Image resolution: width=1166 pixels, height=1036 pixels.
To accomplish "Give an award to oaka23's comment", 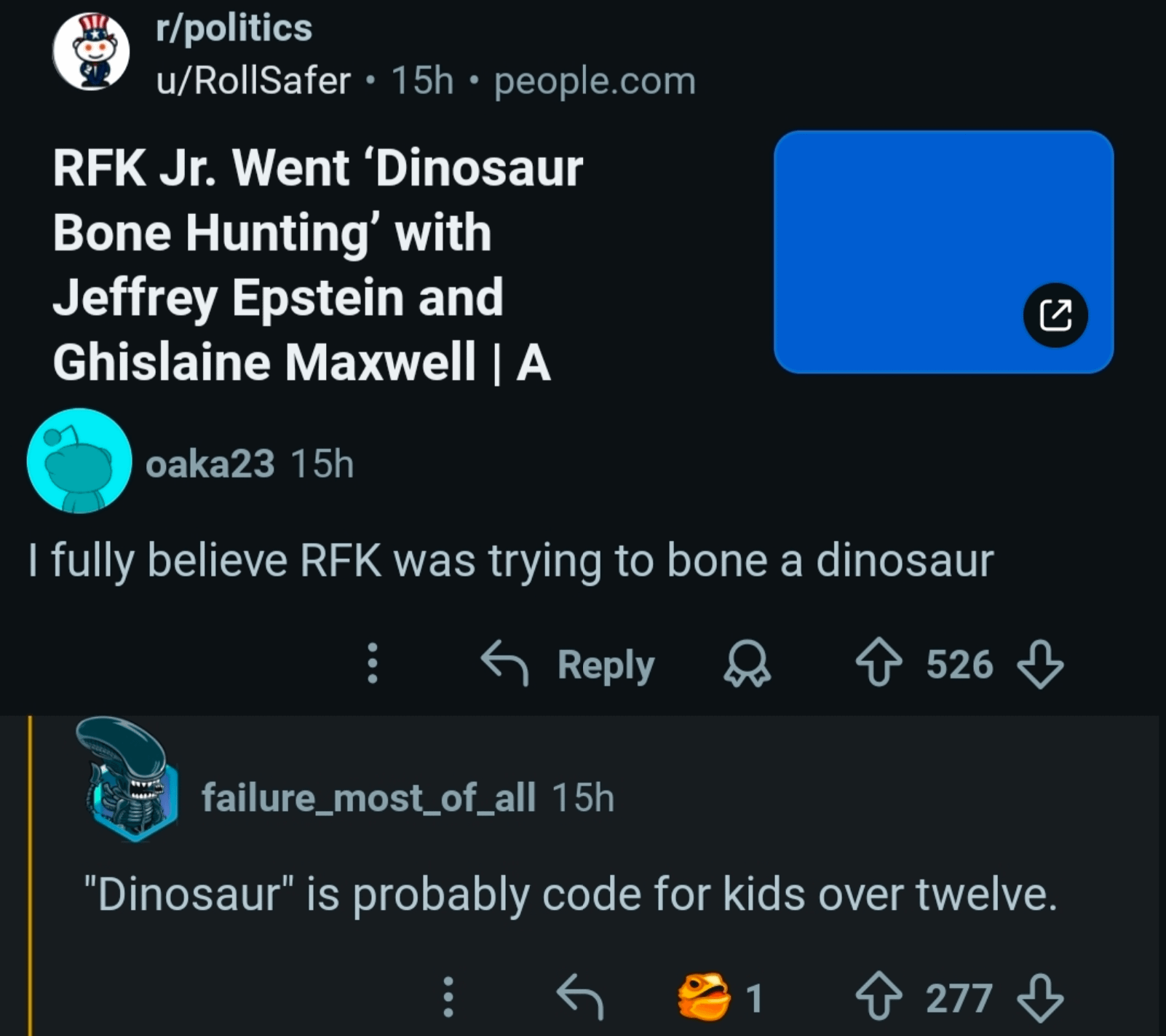I will 747,664.
